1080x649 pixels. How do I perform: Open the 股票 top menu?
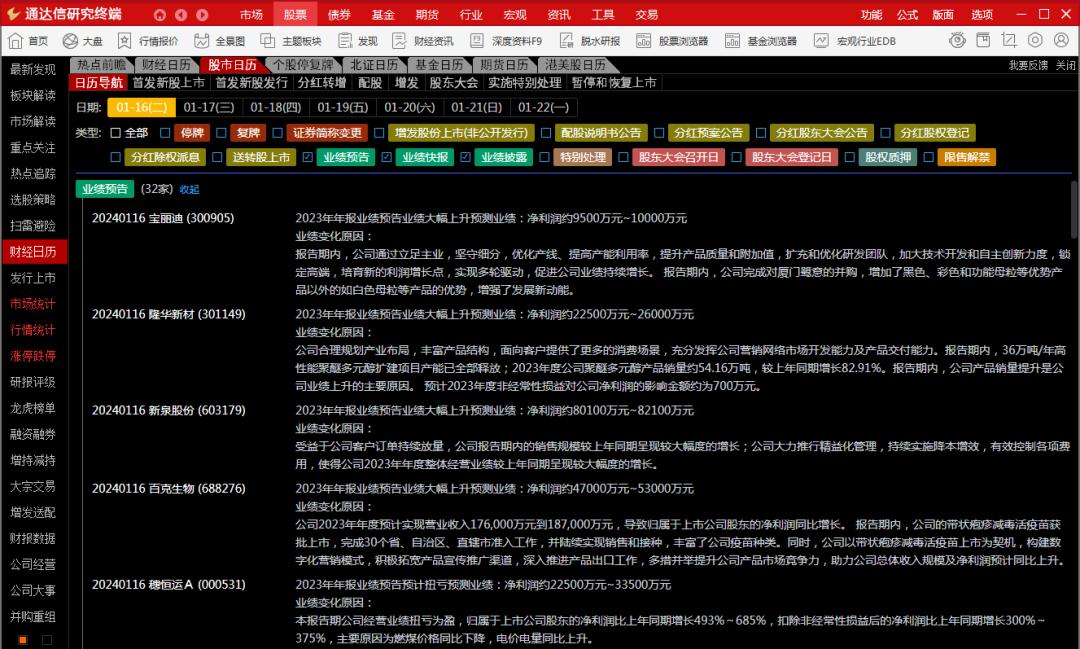click(x=295, y=14)
